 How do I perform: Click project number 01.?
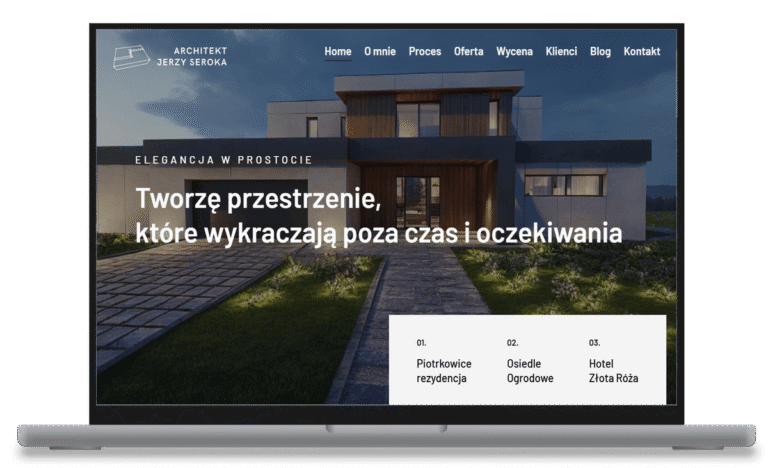tap(421, 343)
